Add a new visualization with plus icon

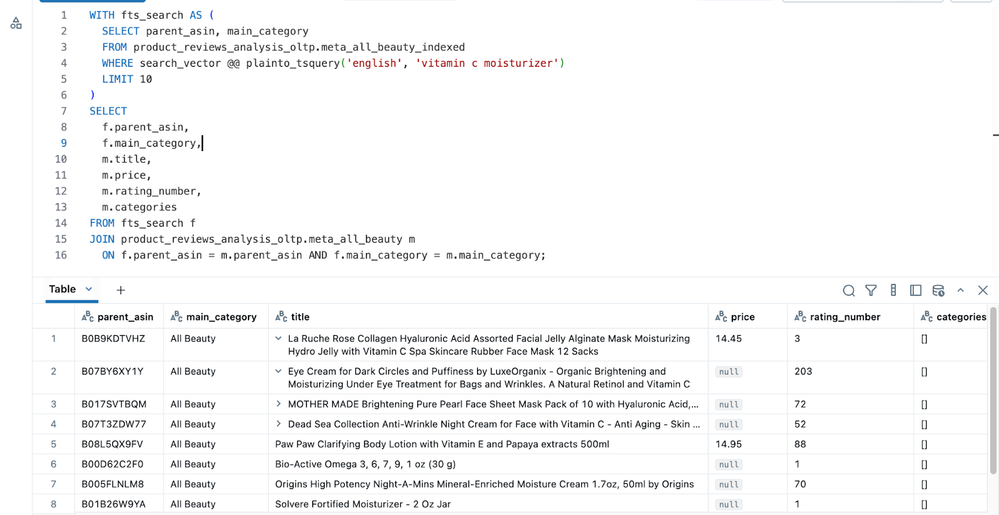pyautogui.click(x=121, y=290)
